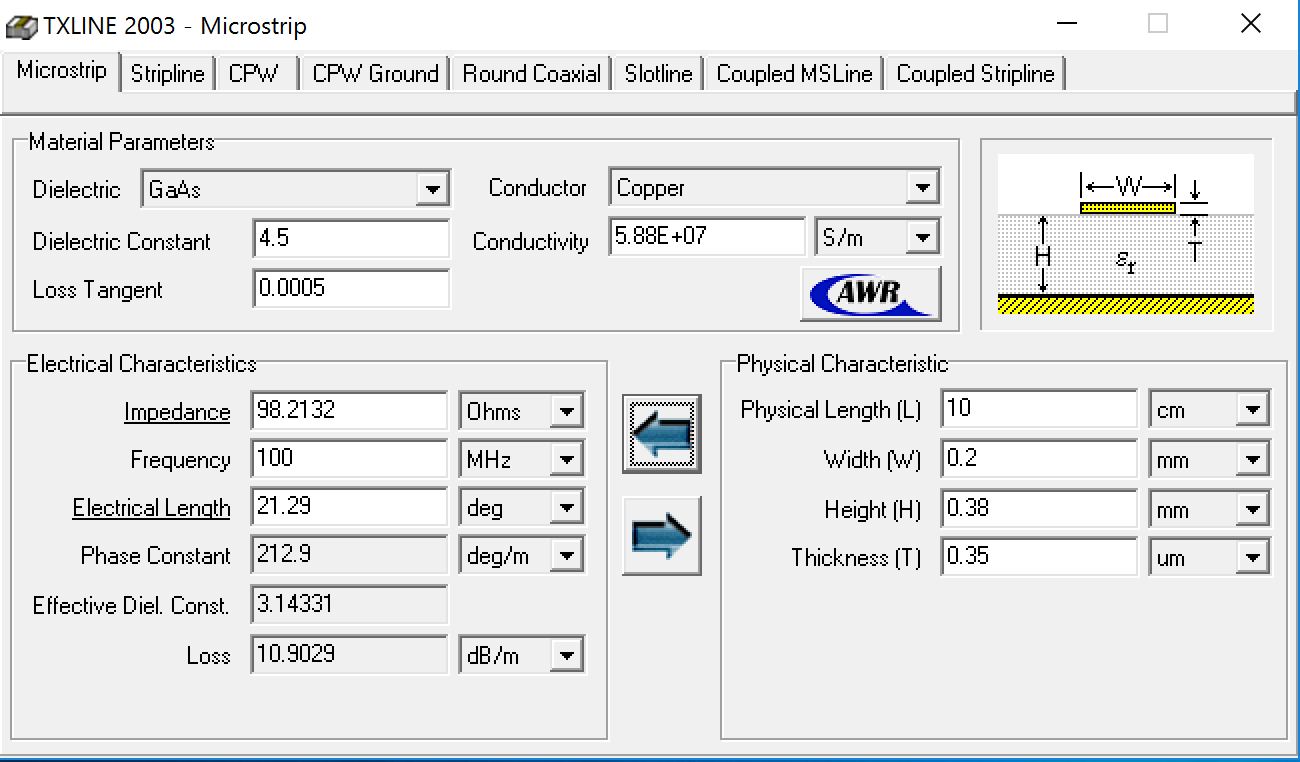Screen dimensions: 1300x762
Task: Click the Frequency label text
Action: coord(181,460)
